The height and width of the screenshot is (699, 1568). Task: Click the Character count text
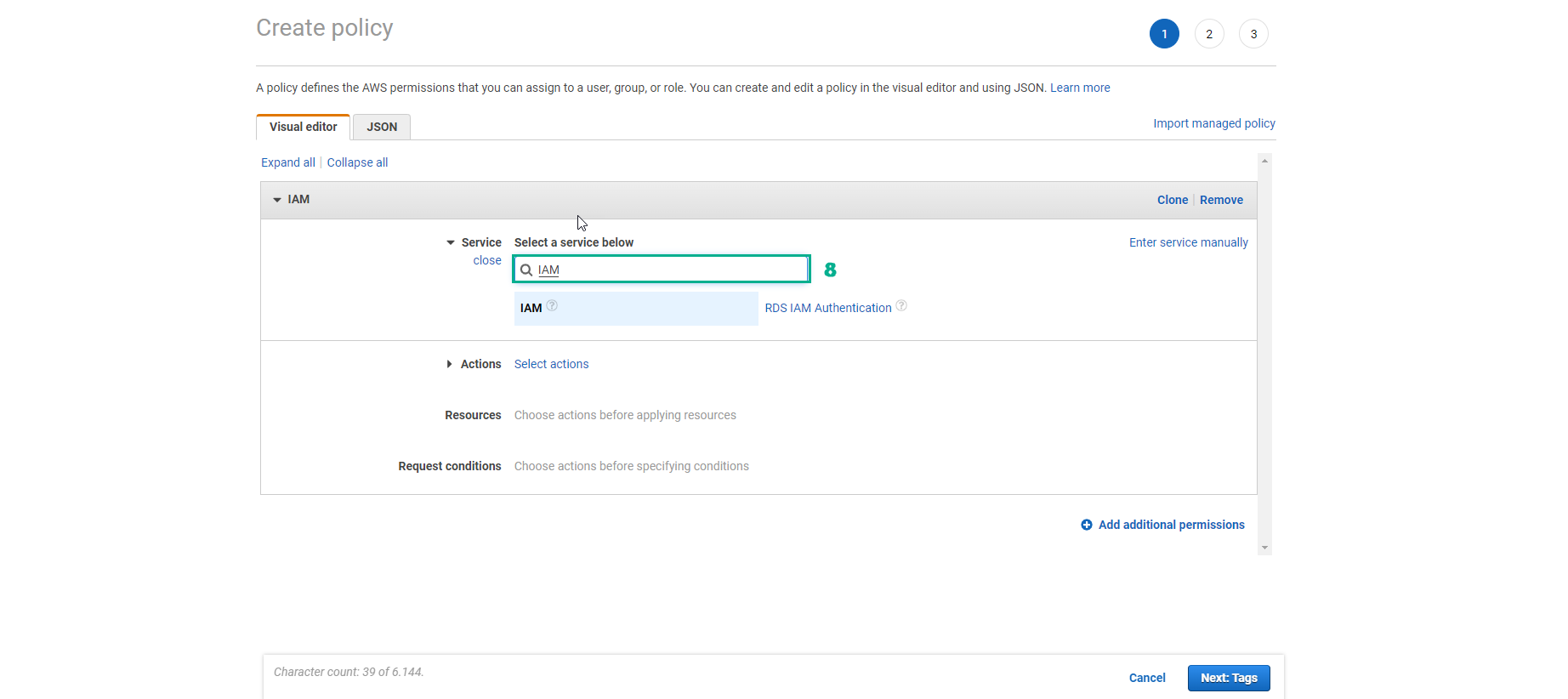[x=349, y=672]
